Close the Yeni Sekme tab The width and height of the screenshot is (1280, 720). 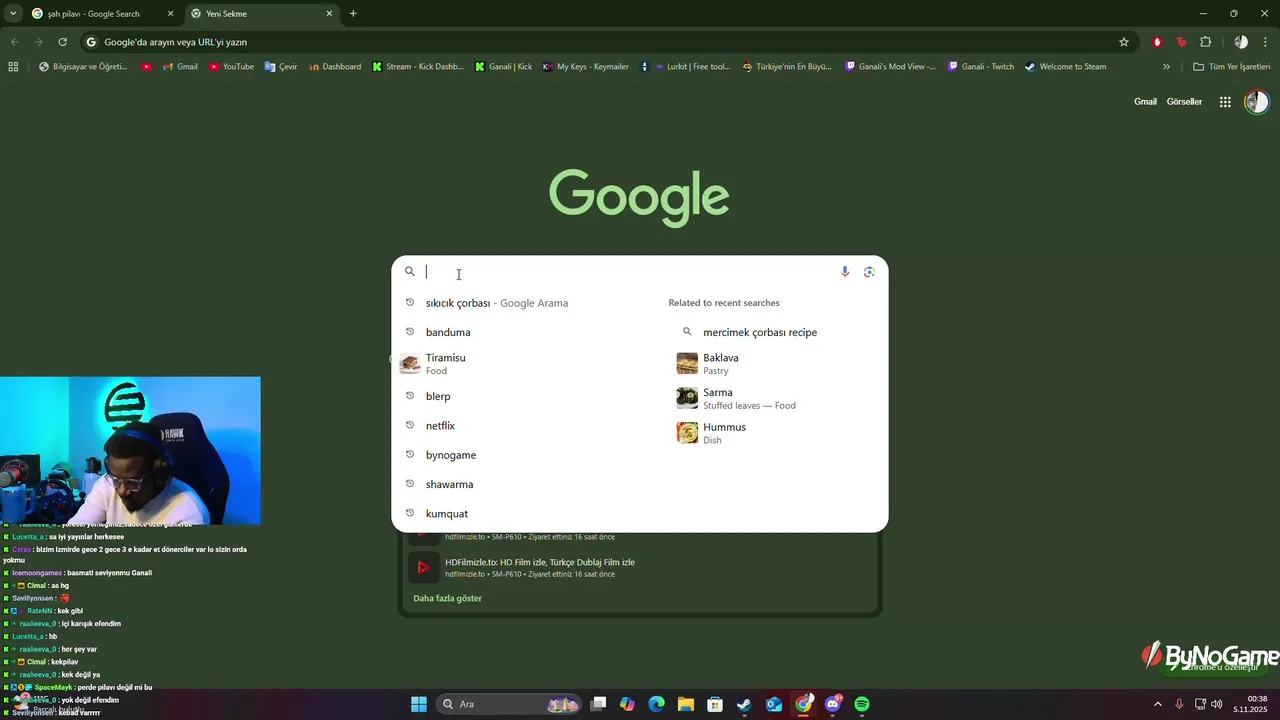click(x=329, y=14)
